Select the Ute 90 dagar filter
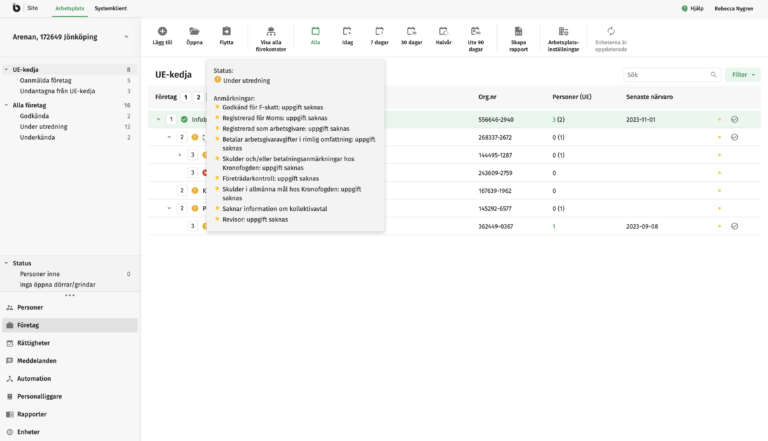768x441 pixels. 475,32
